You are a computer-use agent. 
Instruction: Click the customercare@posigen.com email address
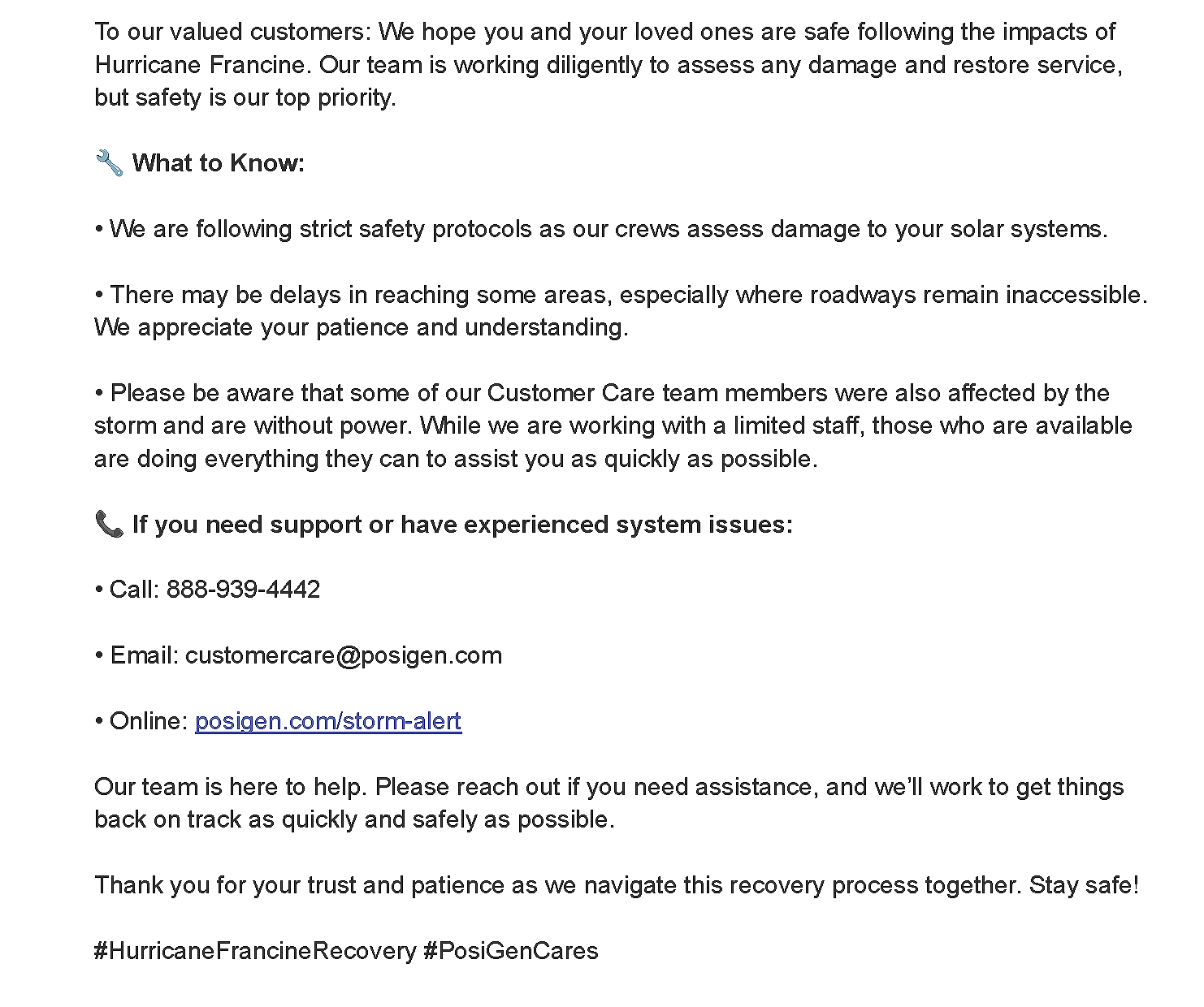(343, 655)
